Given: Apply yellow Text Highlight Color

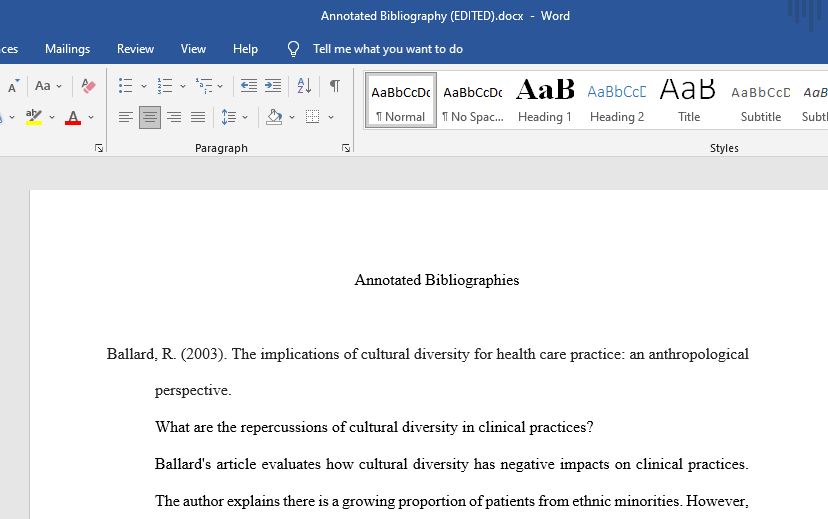Looking at the screenshot, I should pyautogui.click(x=34, y=117).
